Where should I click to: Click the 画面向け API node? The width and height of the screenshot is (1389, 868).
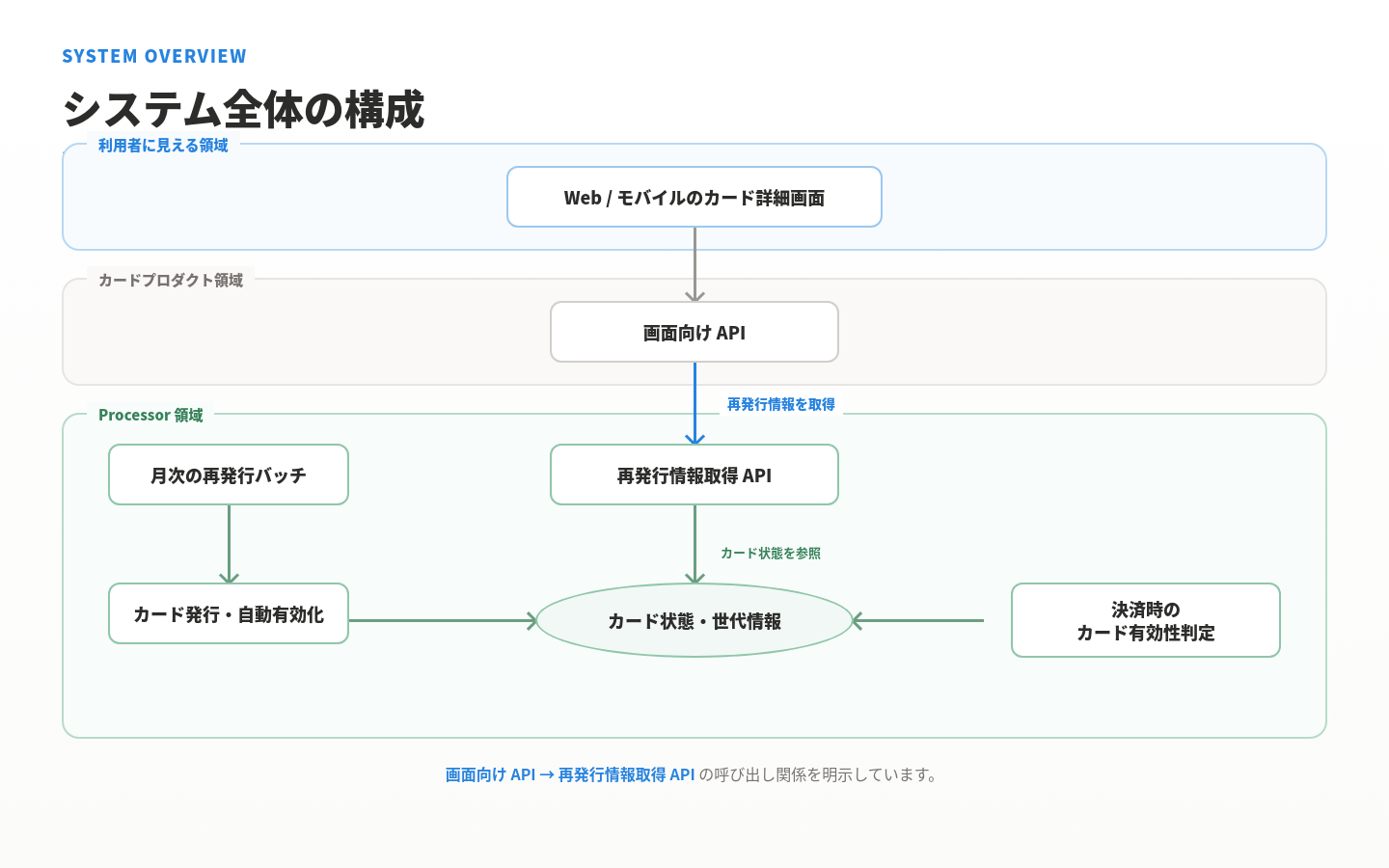tap(694, 332)
